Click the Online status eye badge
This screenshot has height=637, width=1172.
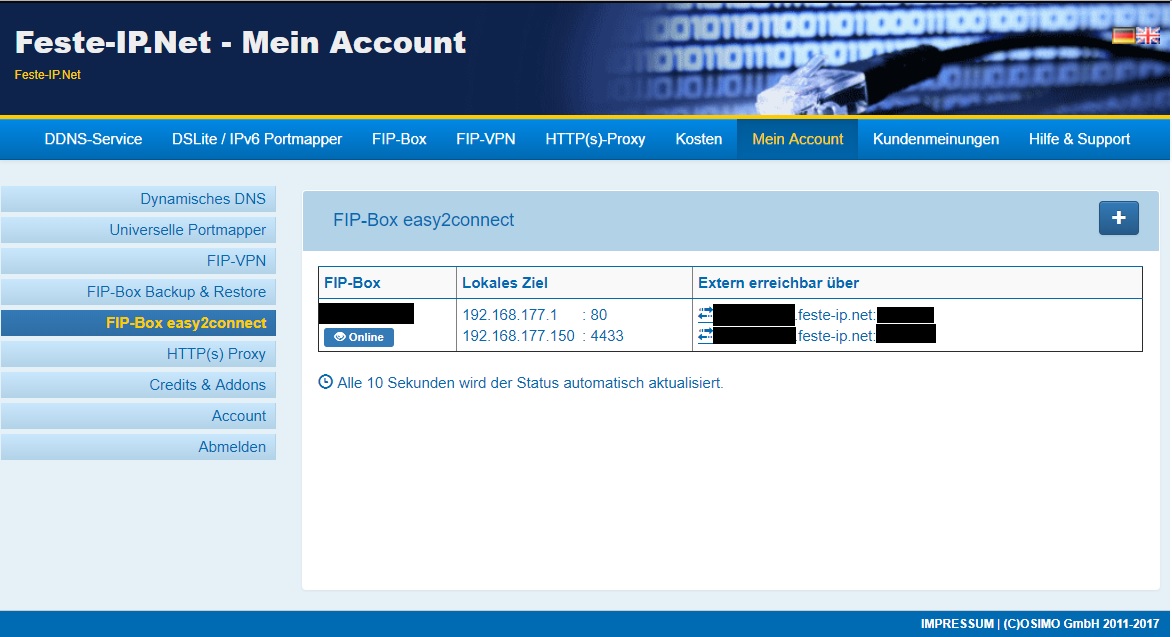point(359,337)
